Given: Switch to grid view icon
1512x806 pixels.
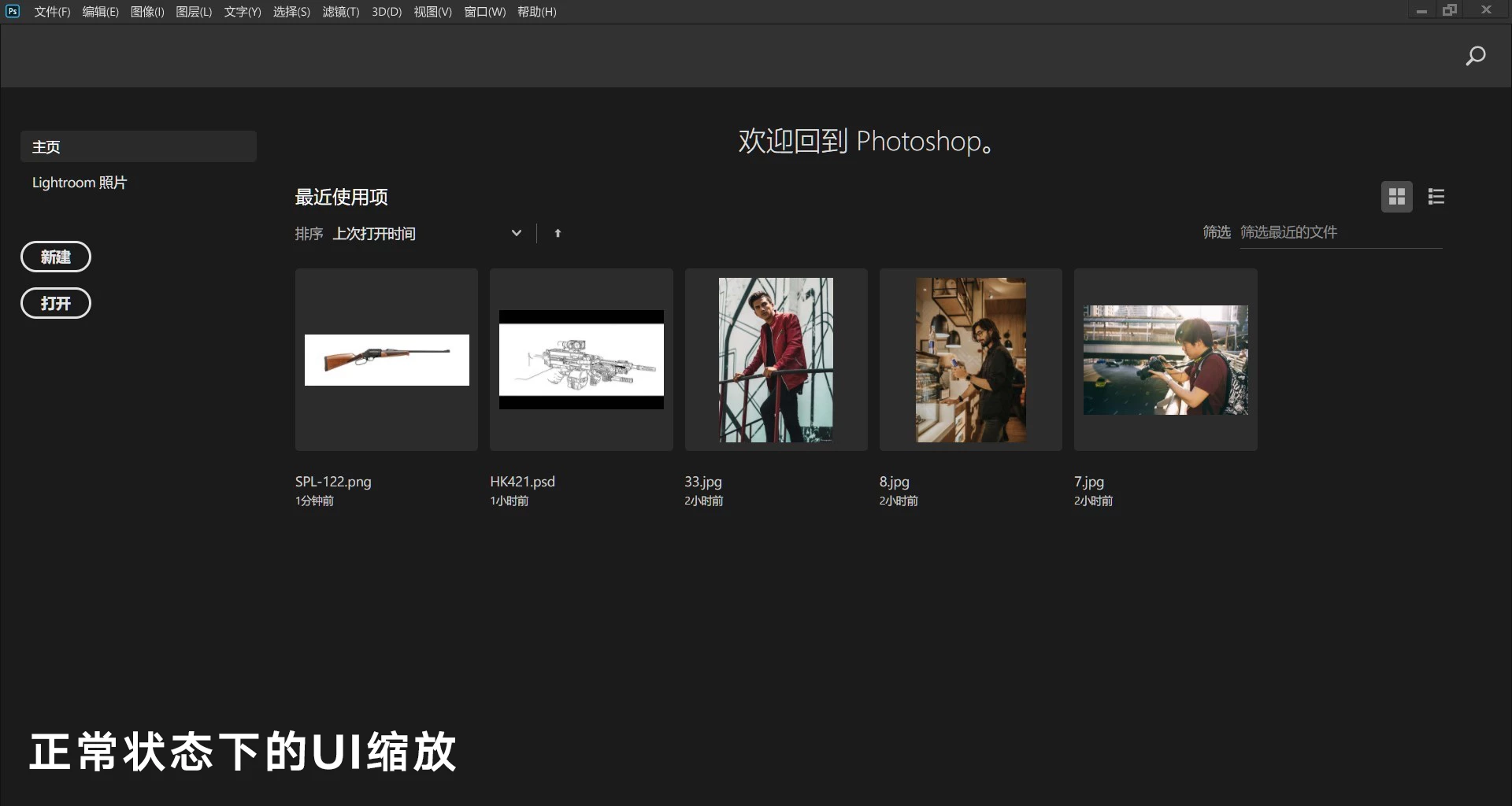Looking at the screenshot, I should click(x=1397, y=197).
